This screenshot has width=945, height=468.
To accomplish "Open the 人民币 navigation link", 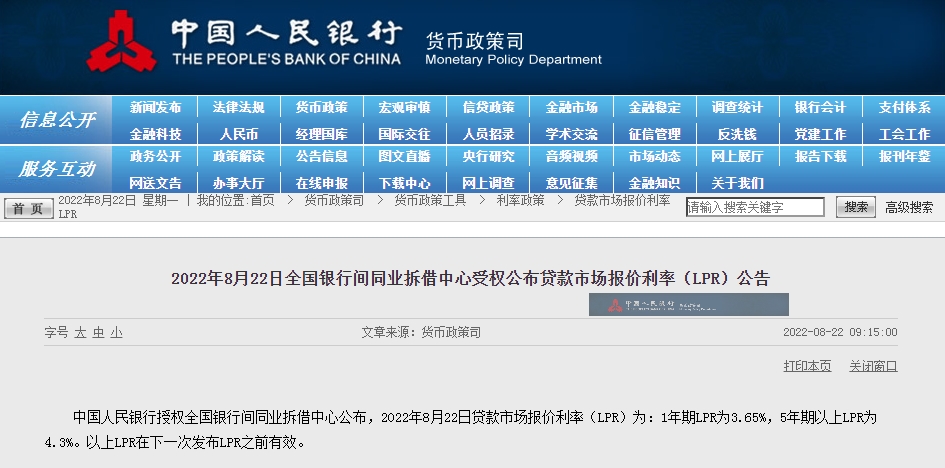I will pos(238,133).
